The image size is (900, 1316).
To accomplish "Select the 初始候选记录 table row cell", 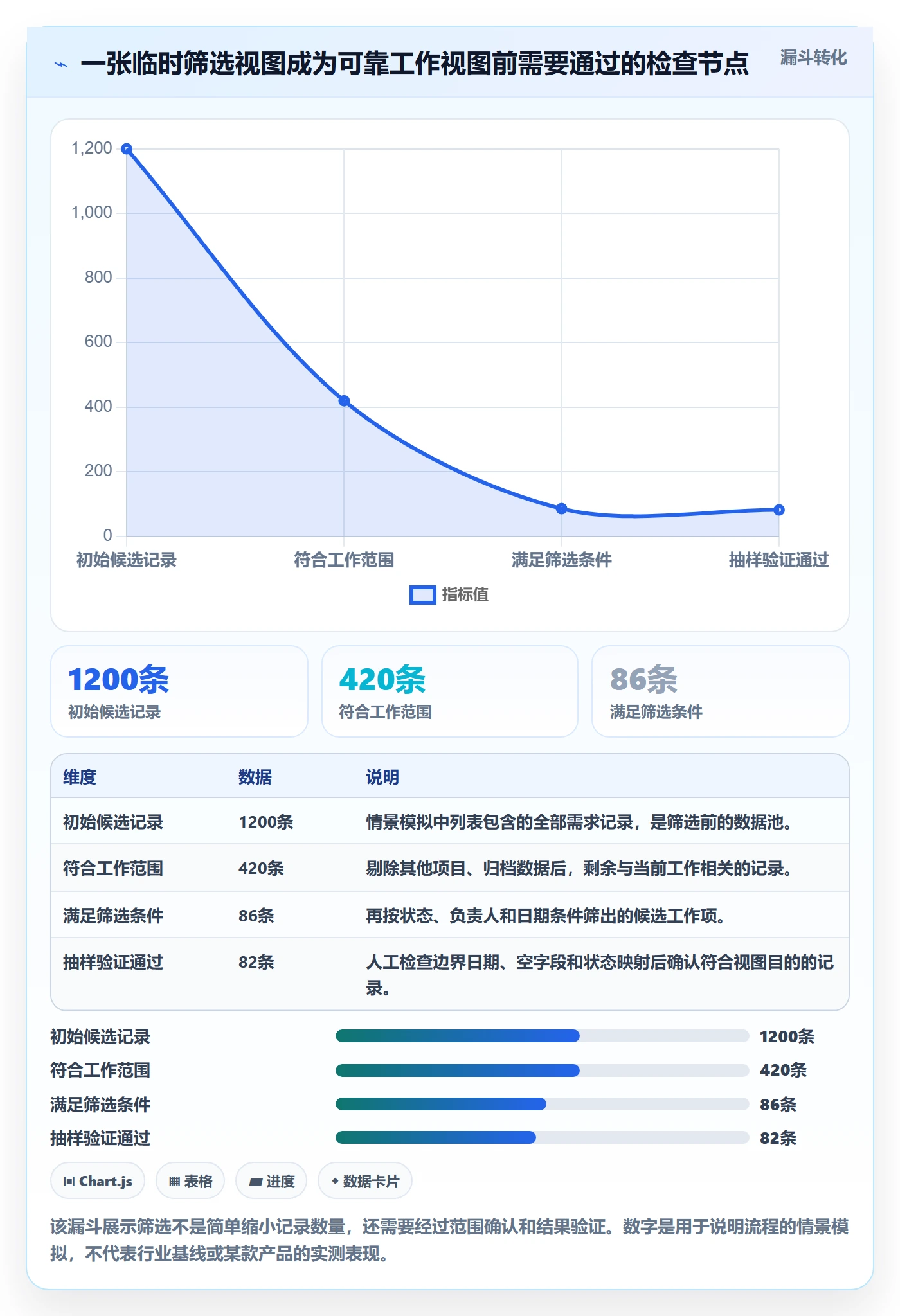I will 113,822.
